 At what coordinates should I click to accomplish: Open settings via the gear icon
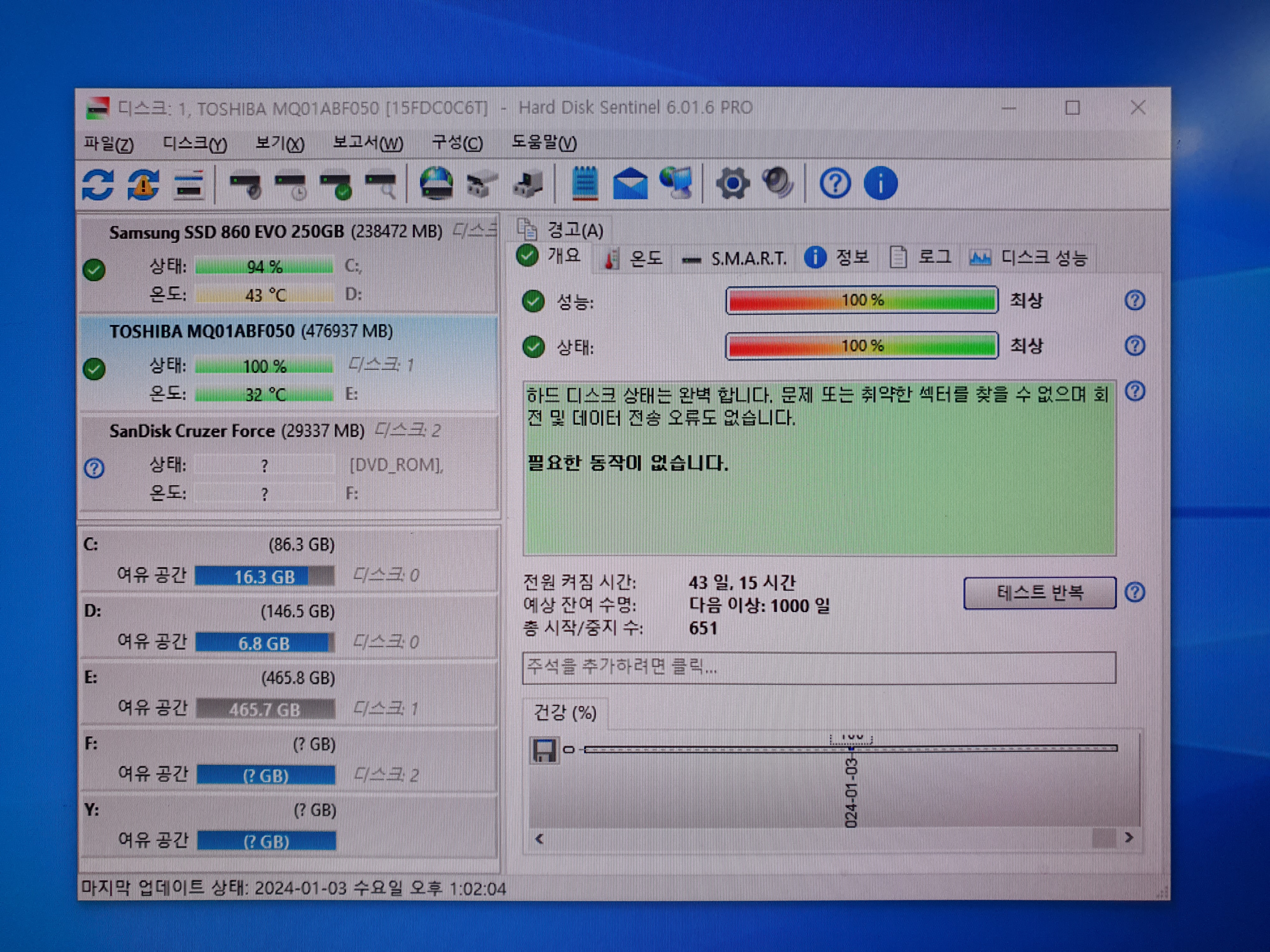(x=733, y=184)
